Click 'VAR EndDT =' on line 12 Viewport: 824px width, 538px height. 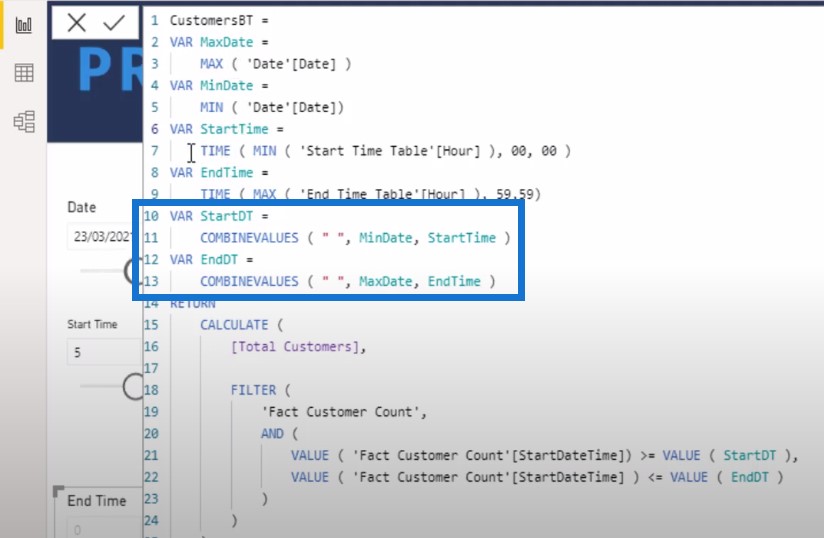(x=211, y=260)
